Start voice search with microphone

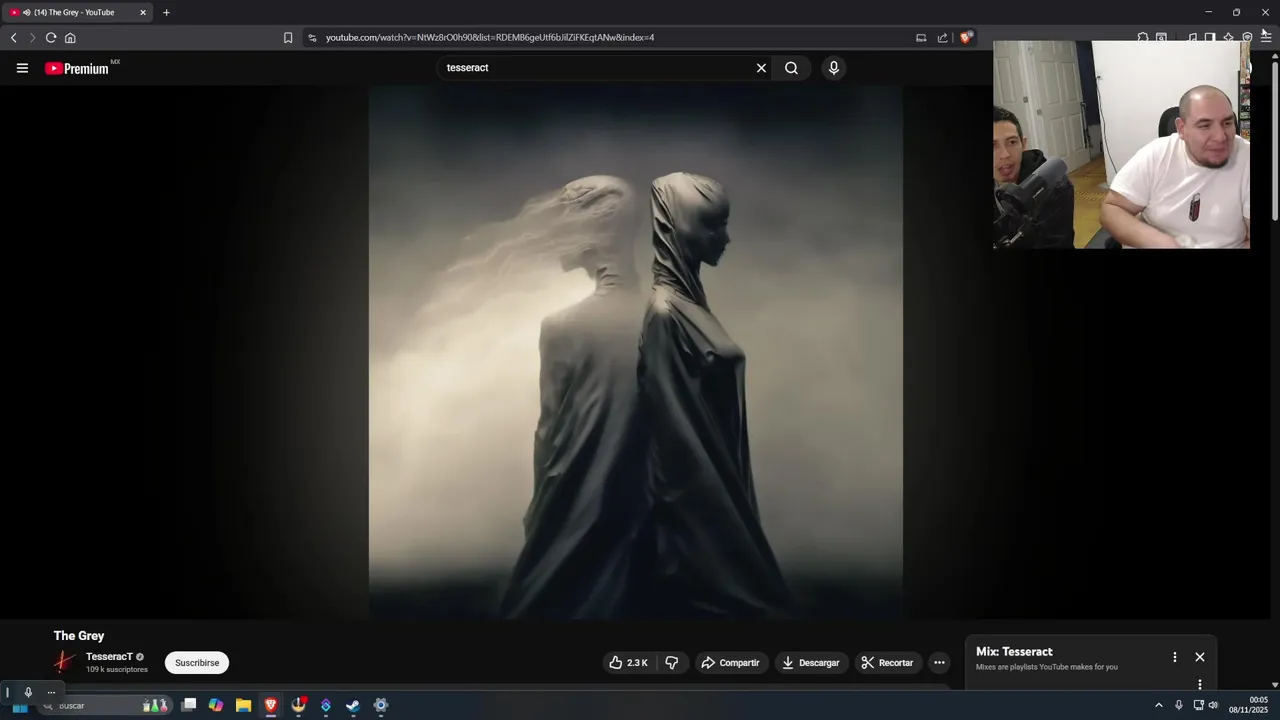point(834,68)
